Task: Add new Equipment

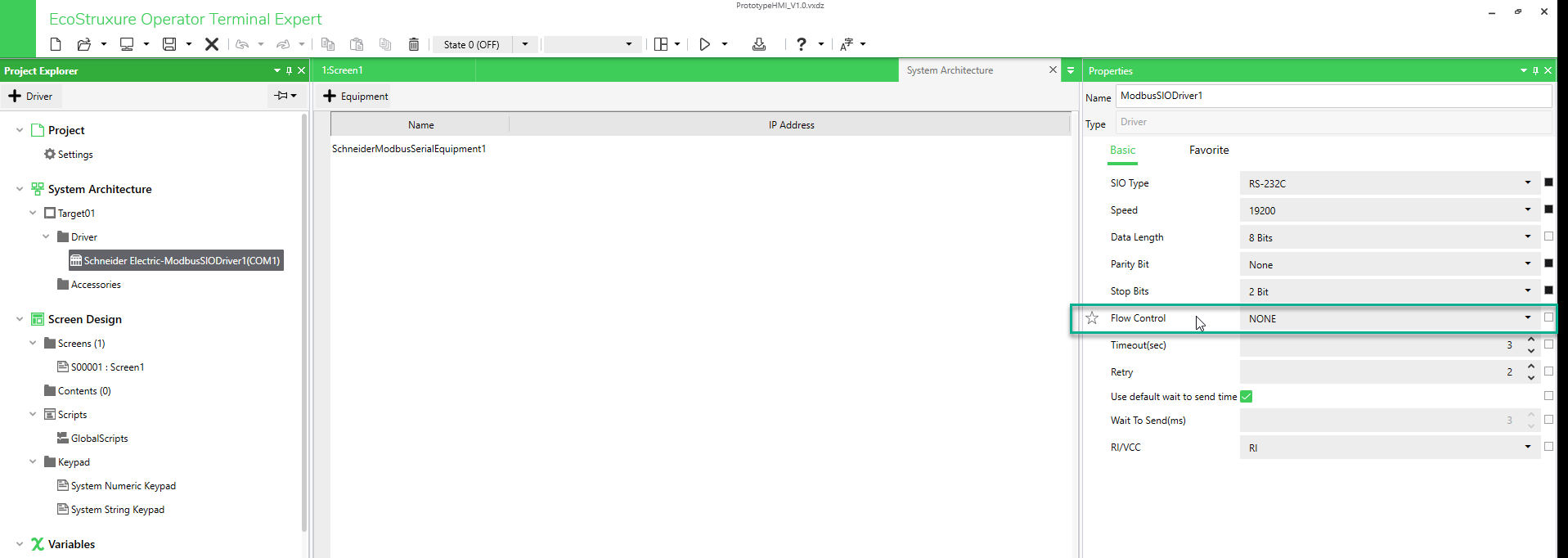Action: (357, 96)
